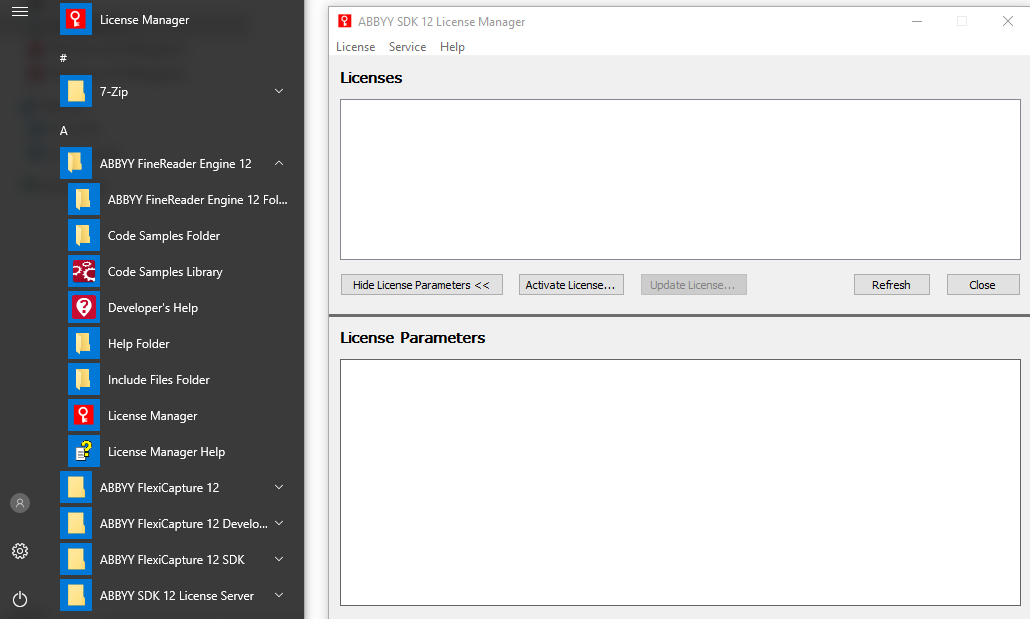The height and width of the screenshot is (619, 1030).
Task: Open user account icon in Start menu
Action: (x=20, y=503)
